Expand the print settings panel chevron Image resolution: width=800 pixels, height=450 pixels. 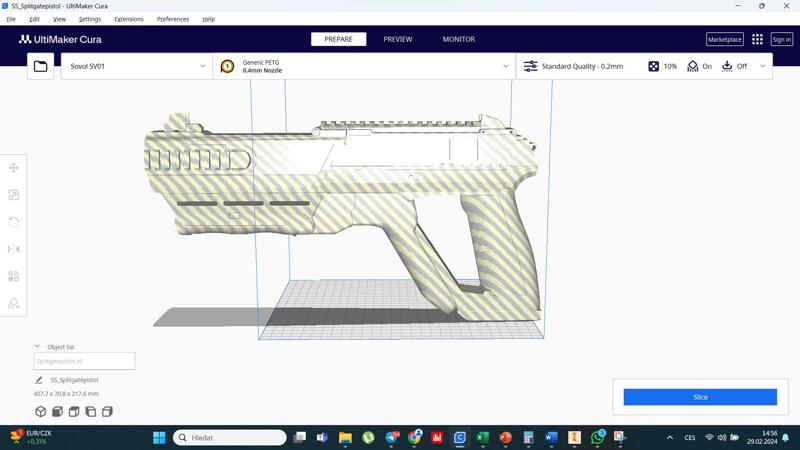[x=762, y=66]
